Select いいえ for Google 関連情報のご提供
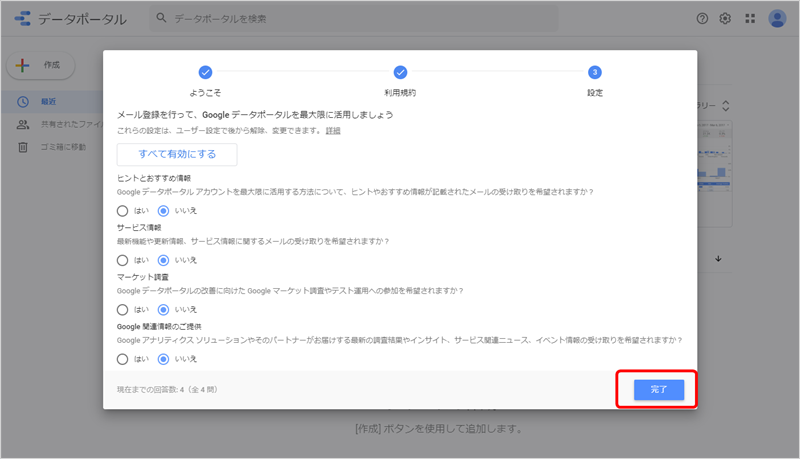This screenshot has width=800, height=459. click(163, 359)
